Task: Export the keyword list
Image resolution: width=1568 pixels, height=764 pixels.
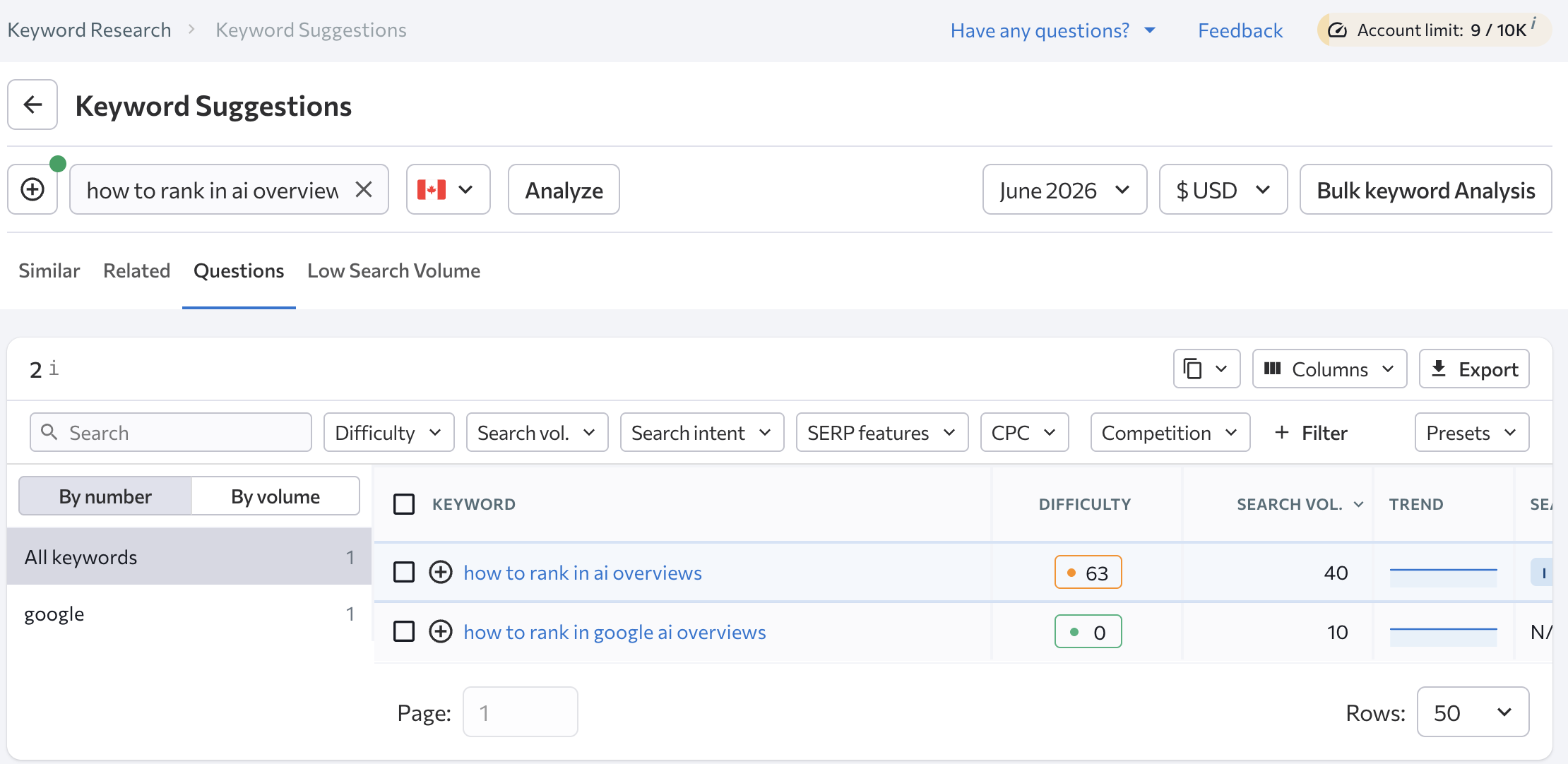Action: 1474,369
